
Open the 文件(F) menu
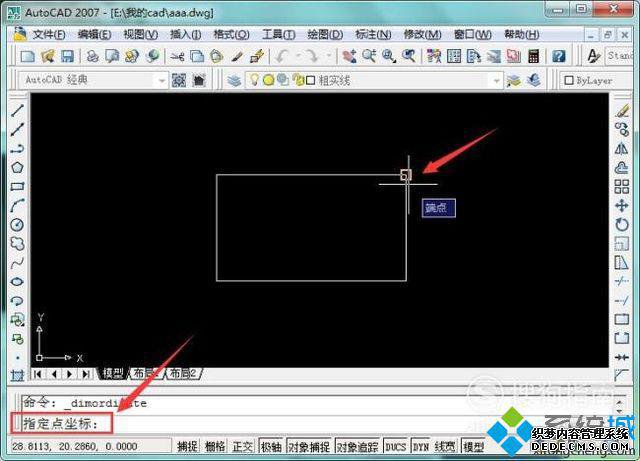pyautogui.click(x=49, y=34)
